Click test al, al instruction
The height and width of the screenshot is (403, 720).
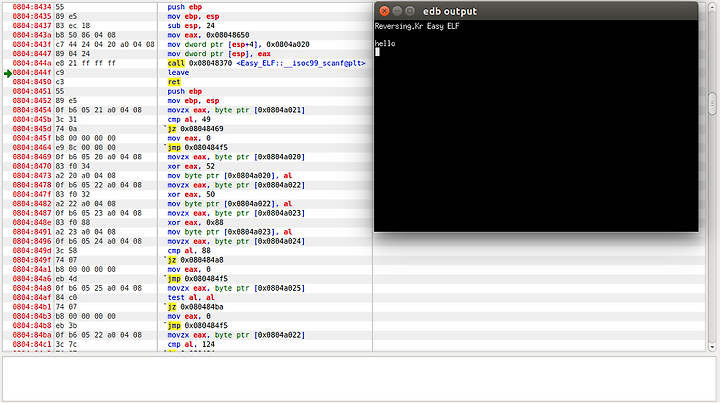191,297
